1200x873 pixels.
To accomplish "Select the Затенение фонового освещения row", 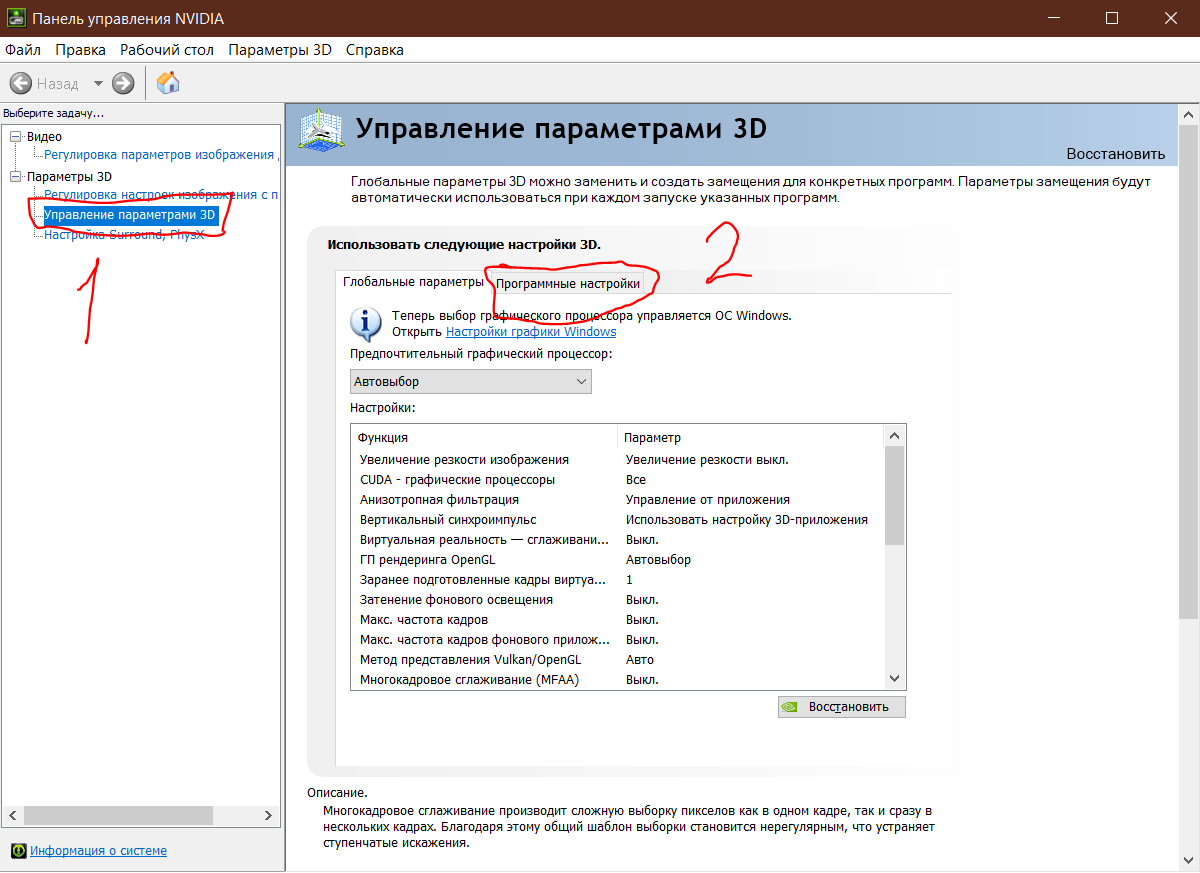I will click(618, 600).
